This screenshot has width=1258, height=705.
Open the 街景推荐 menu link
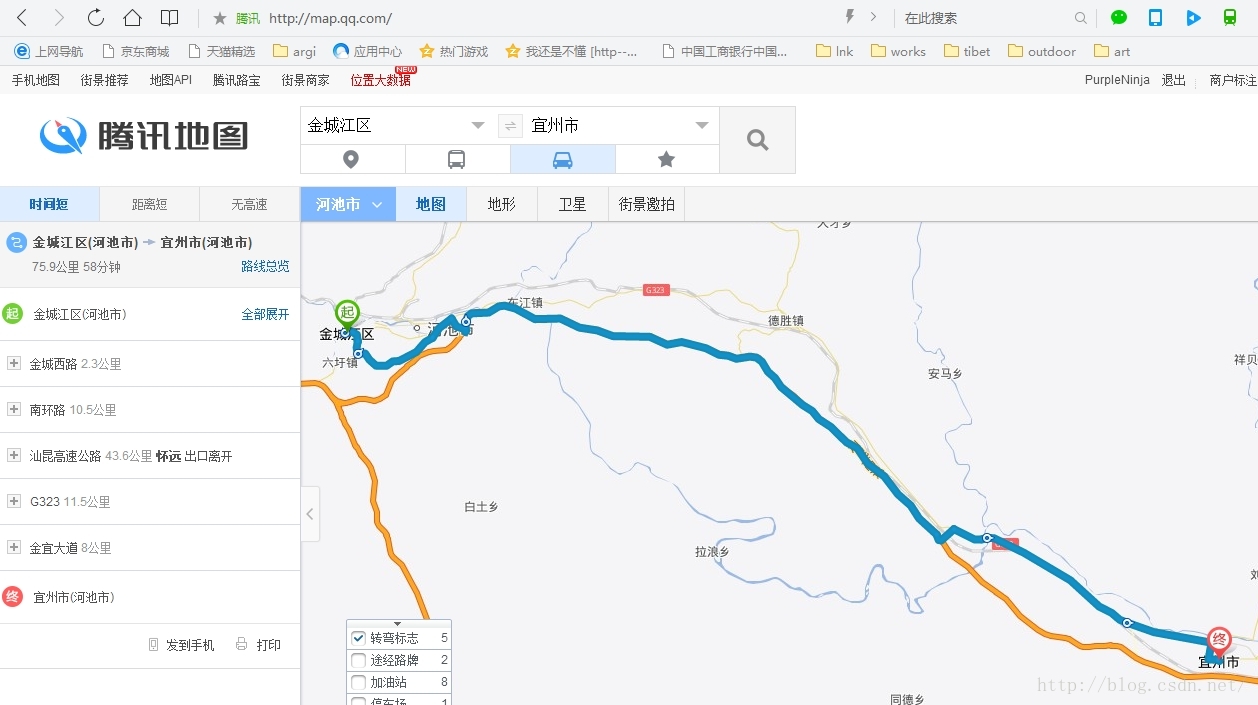[105, 80]
